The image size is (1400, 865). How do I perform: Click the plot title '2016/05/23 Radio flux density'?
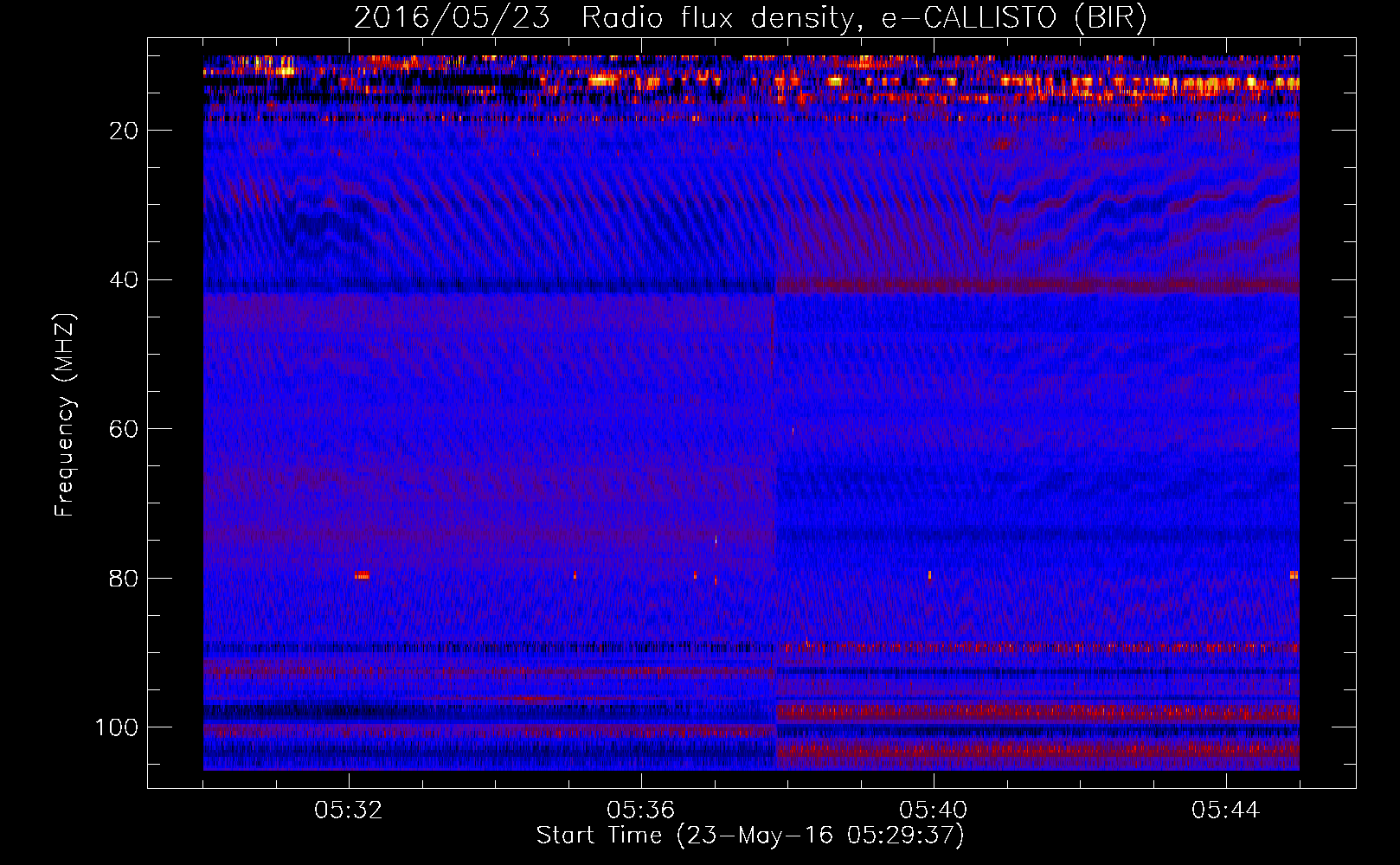tap(602, 17)
